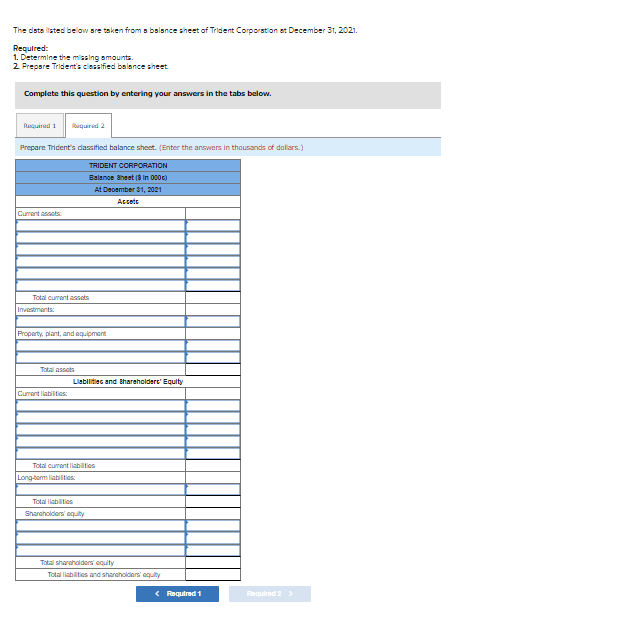This screenshot has width=632, height=629.
Task: Open the third account dropdown under Current assets
Action: [100, 249]
